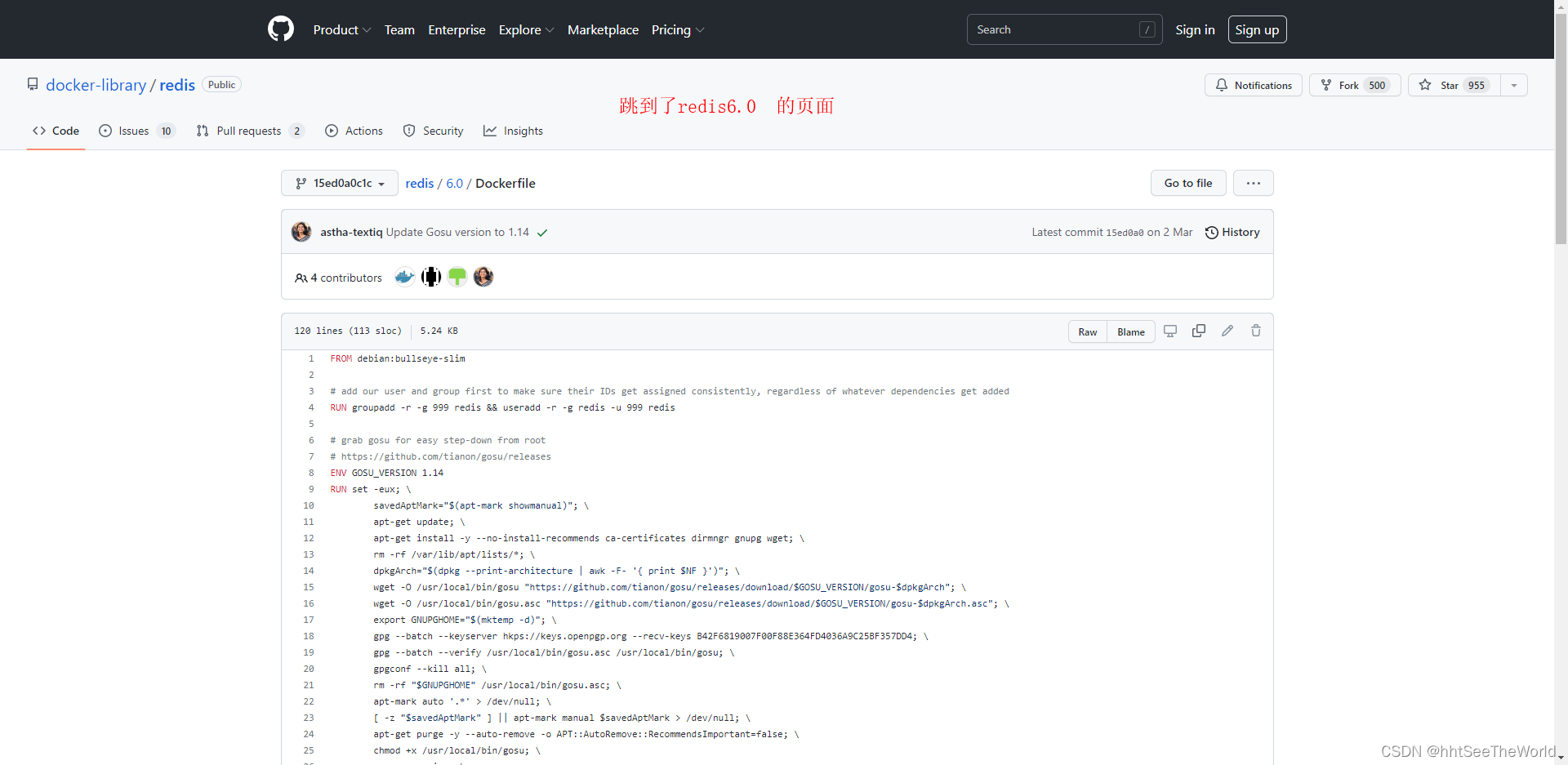This screenshot has width=1568, height=765.
Task: Open the 15ed0a0c1c branch selector
Action: [340, 183]
